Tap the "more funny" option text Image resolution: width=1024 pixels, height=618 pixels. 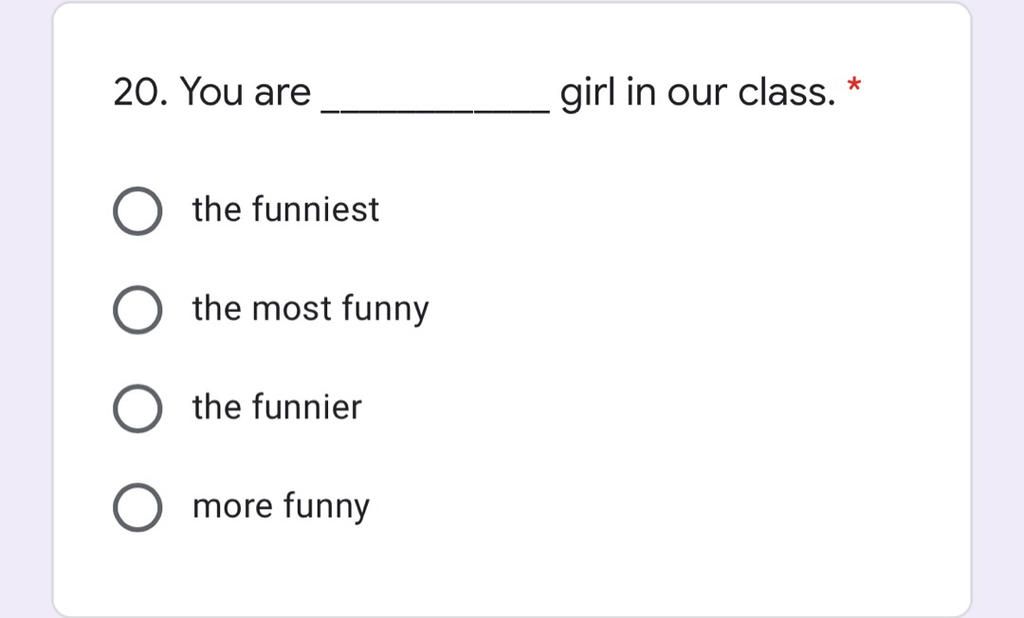(x=281, y=507)
